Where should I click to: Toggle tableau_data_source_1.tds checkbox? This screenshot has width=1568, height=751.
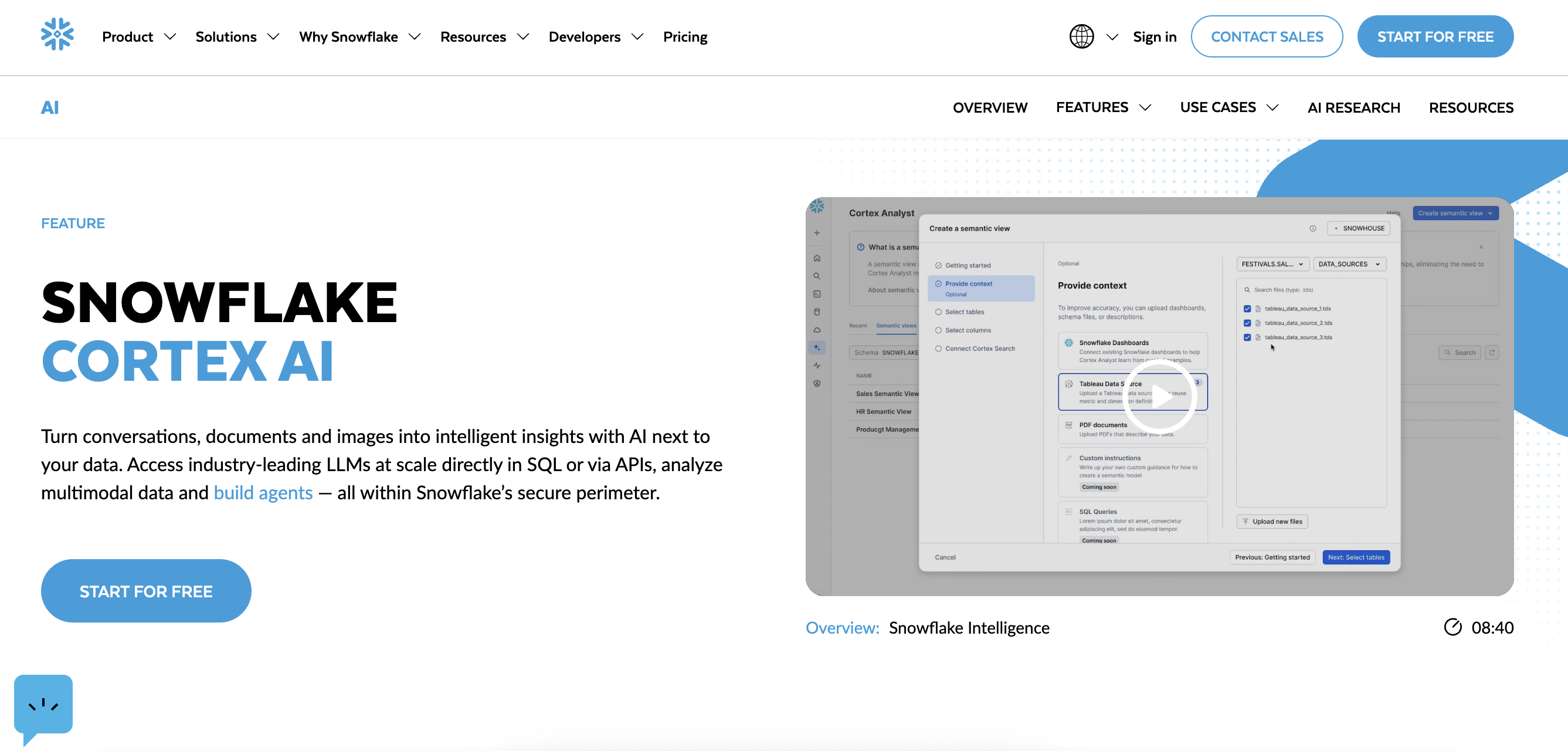[x=1247, y=309]
